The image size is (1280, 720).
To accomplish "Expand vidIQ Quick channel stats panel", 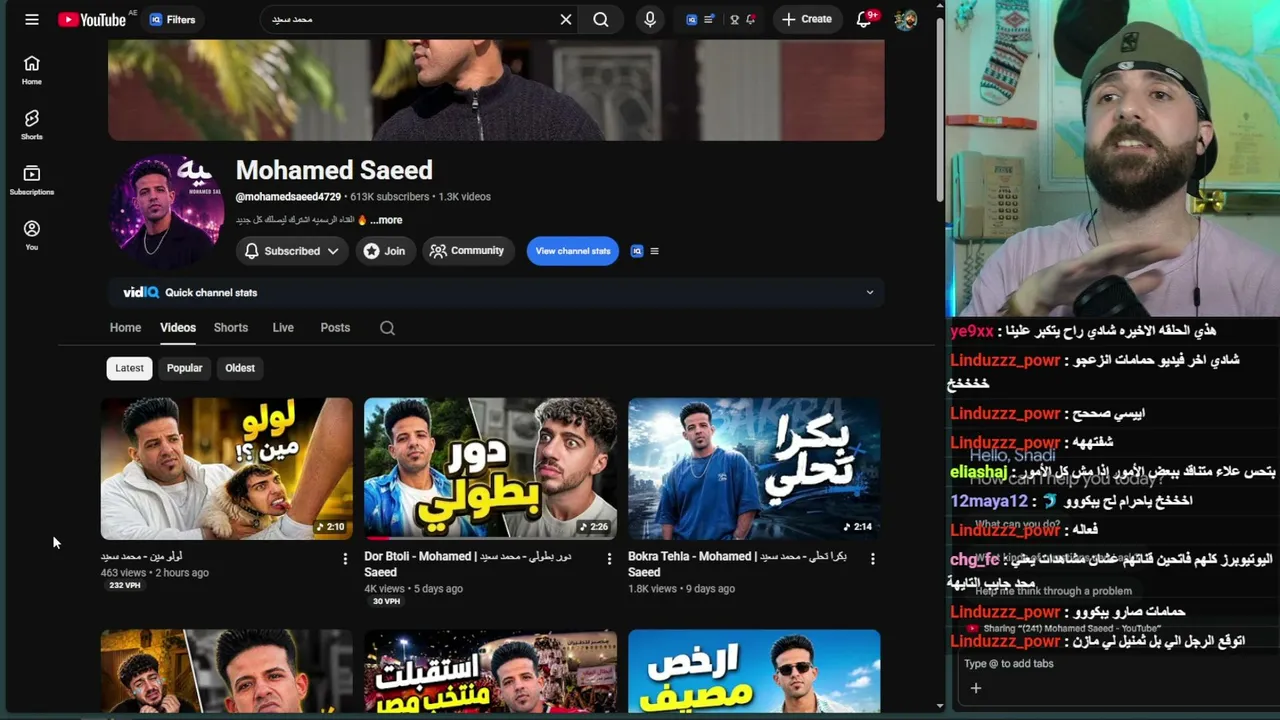I will pos(496,293).
